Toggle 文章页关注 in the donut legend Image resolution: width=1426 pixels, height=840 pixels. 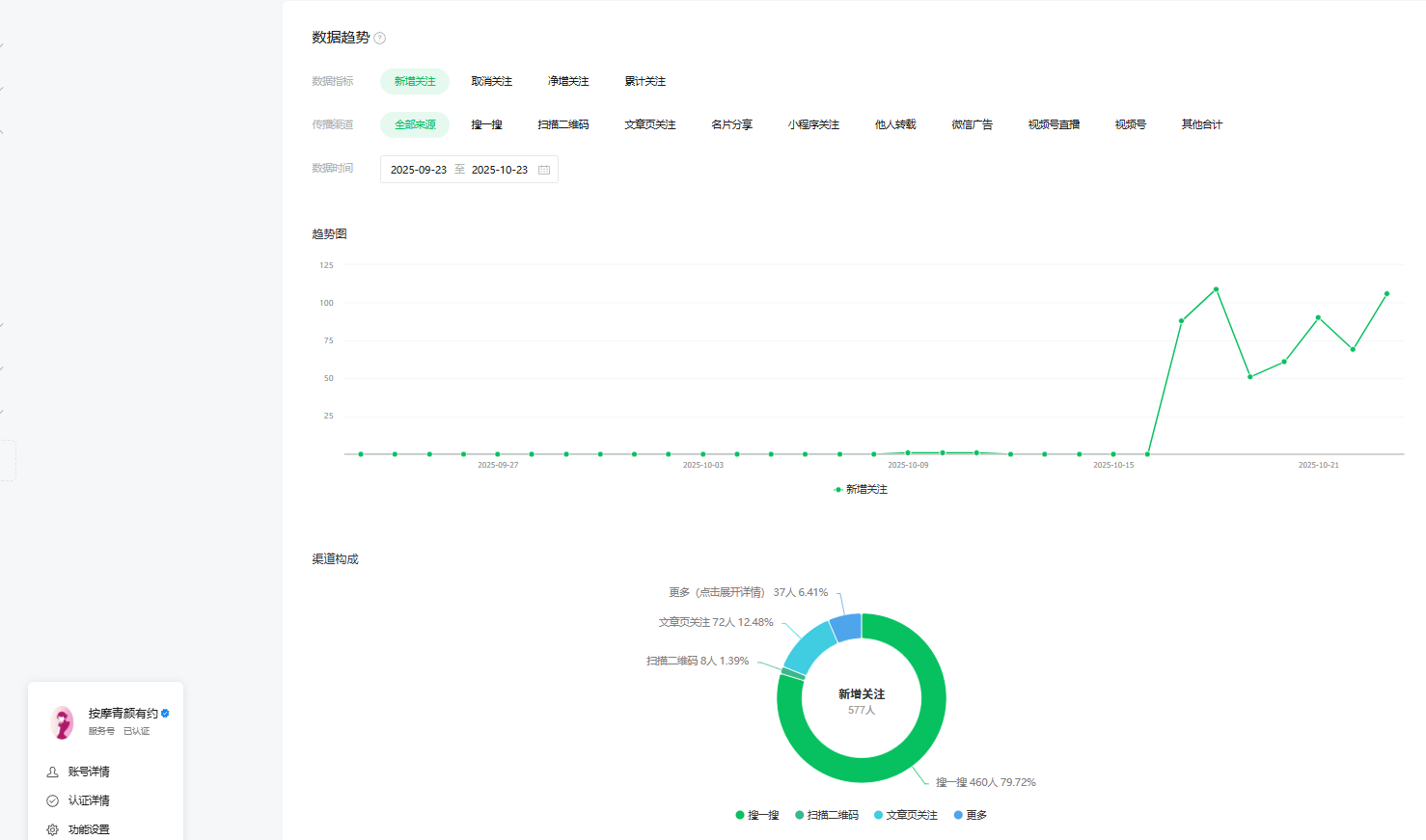pyautogui.click(x=905, y=816)
